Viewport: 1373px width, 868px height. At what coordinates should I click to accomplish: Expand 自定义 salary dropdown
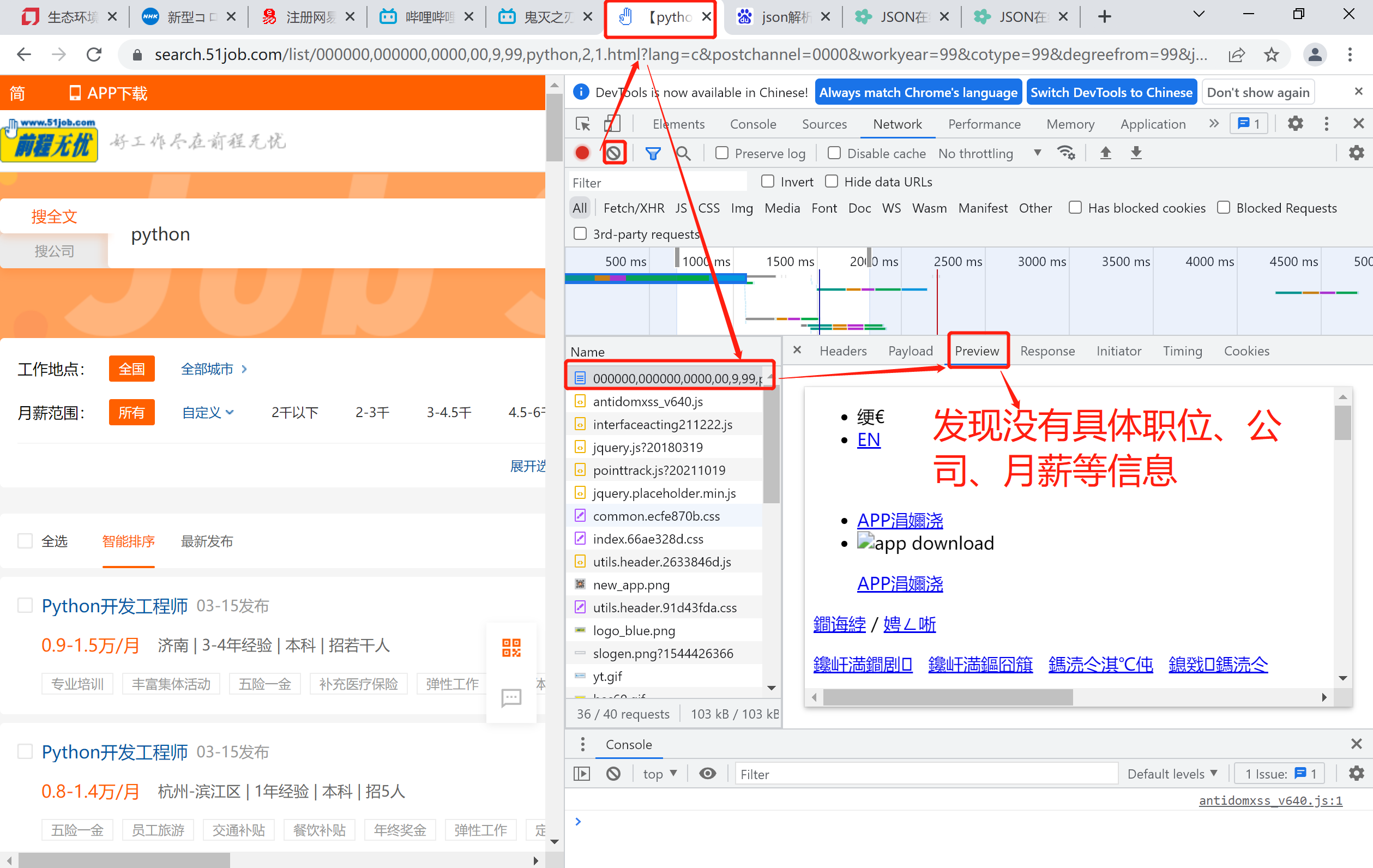tap(208, 412)
